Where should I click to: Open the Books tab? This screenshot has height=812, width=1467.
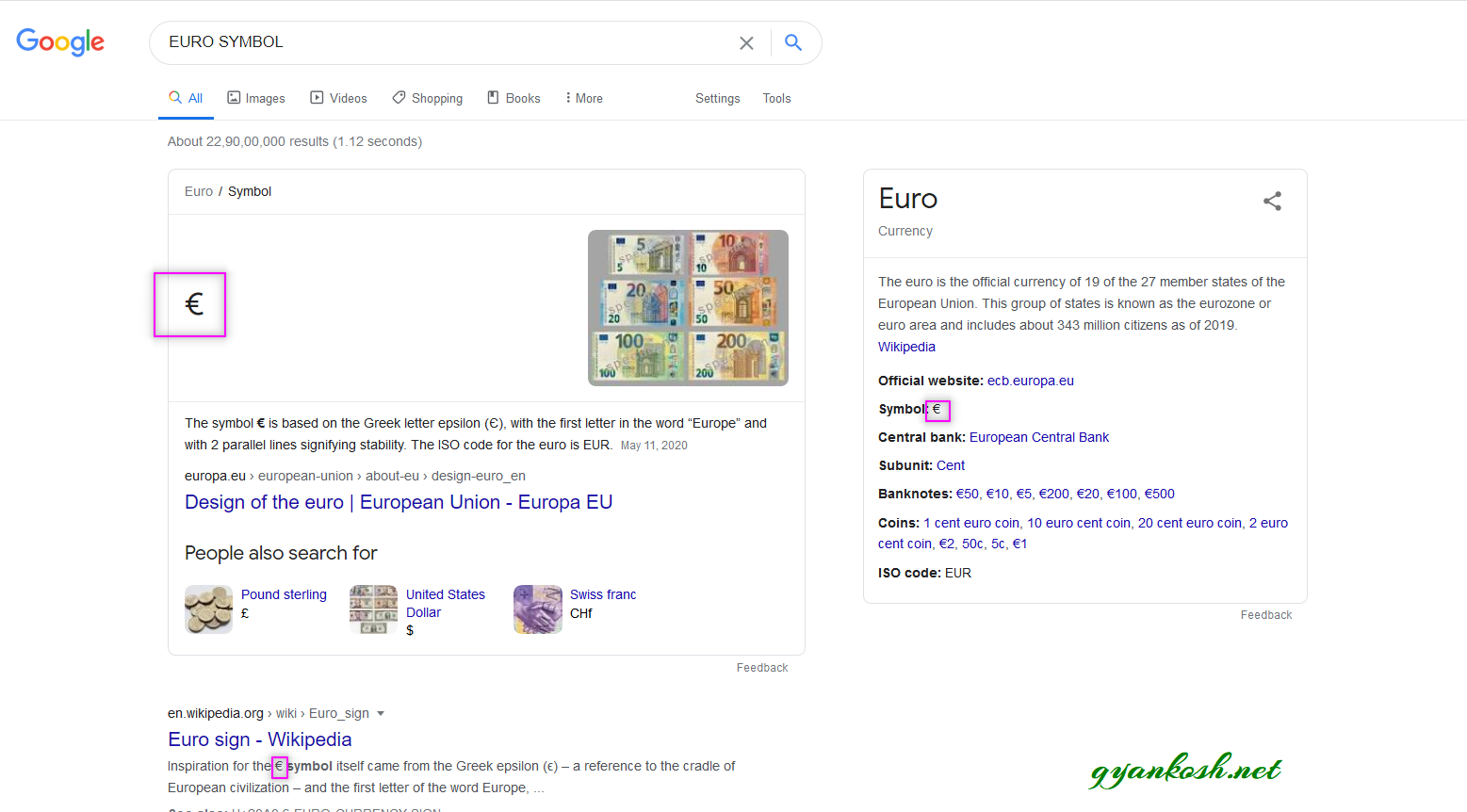coord(513,98)
